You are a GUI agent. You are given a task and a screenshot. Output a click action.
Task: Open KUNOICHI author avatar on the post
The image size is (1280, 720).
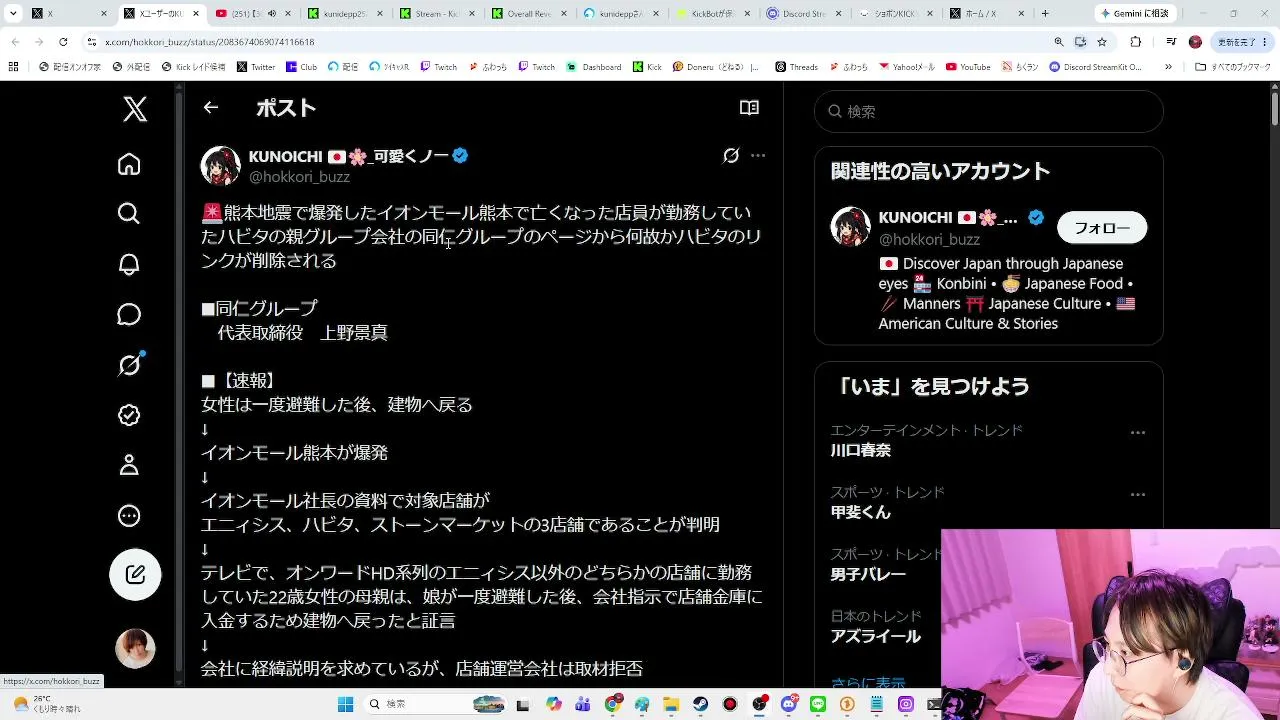(x=221, y=166)
